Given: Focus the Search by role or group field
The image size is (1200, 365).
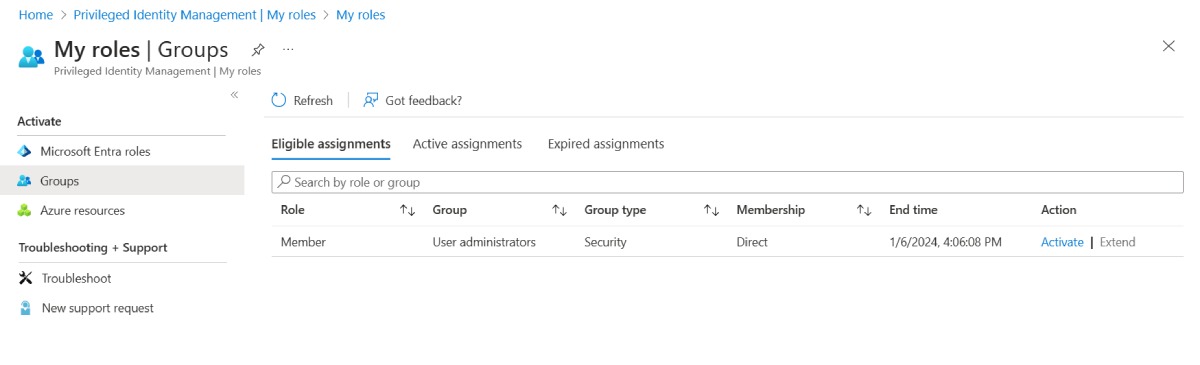Looking at the screenshot, I should [727, 182].
